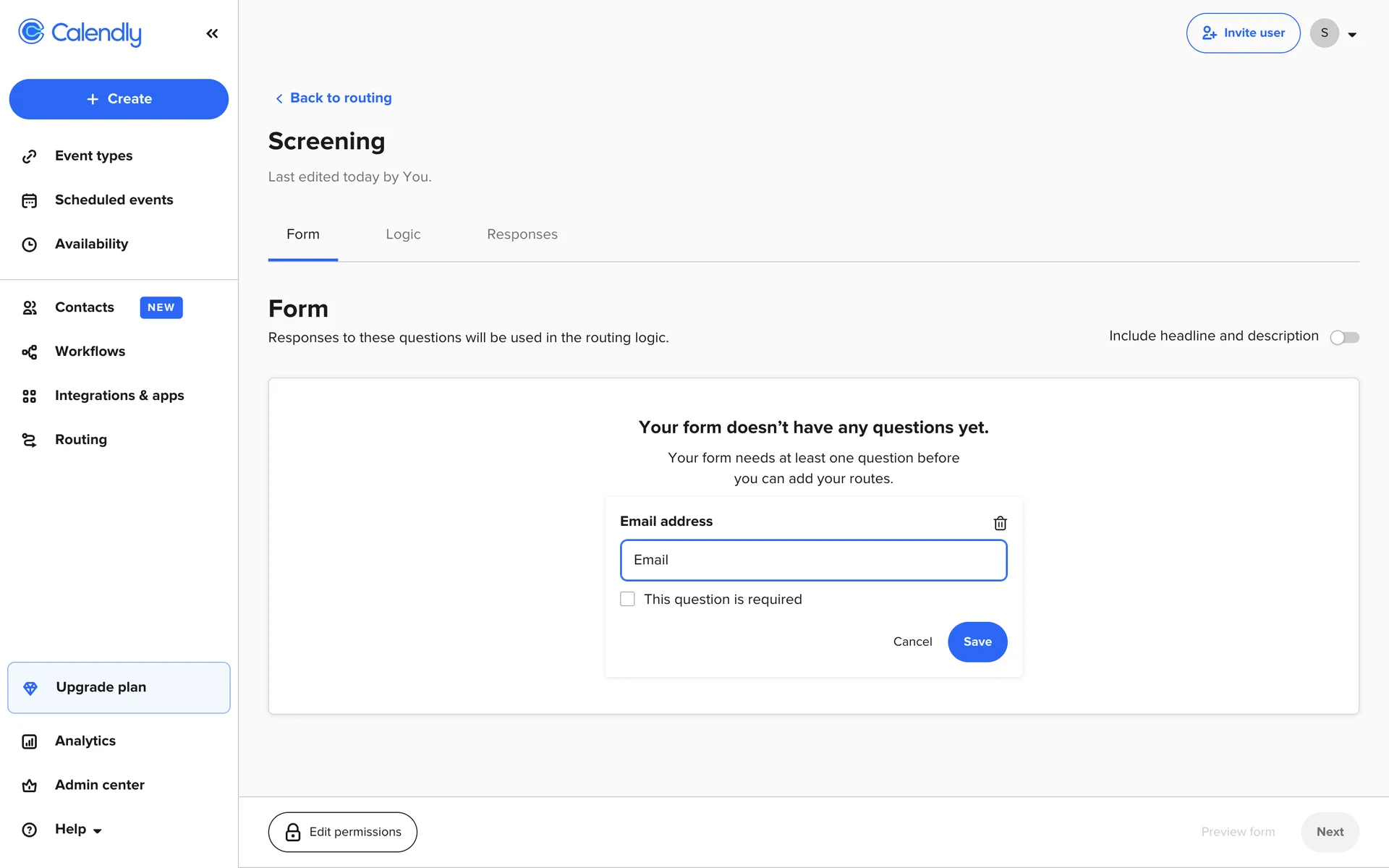Image resolution: width=1389 pixels, height=868 pixels.
Task: Expand the Help menu
Action: tap(78, 829)
